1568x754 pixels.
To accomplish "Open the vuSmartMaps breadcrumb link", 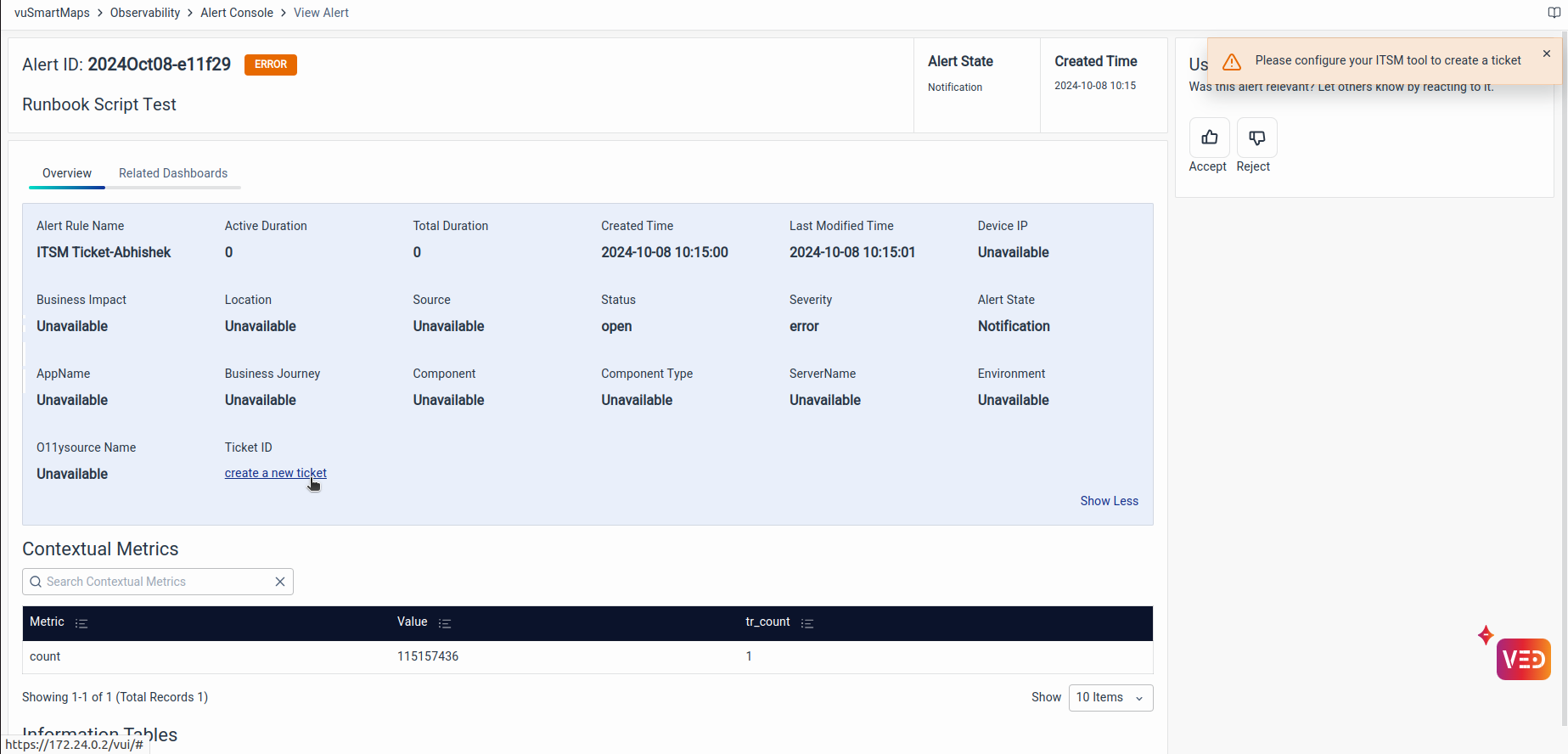I will [x=52, y=13].
